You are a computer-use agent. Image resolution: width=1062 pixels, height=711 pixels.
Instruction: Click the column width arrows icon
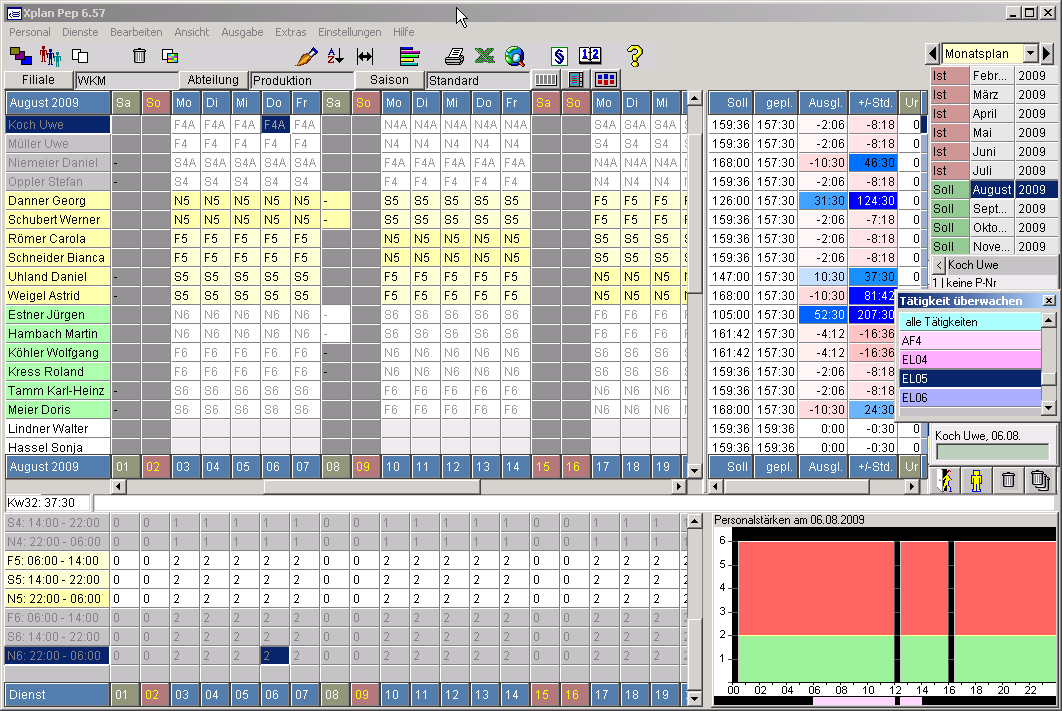pyautogui.click(x=365, y=56)
